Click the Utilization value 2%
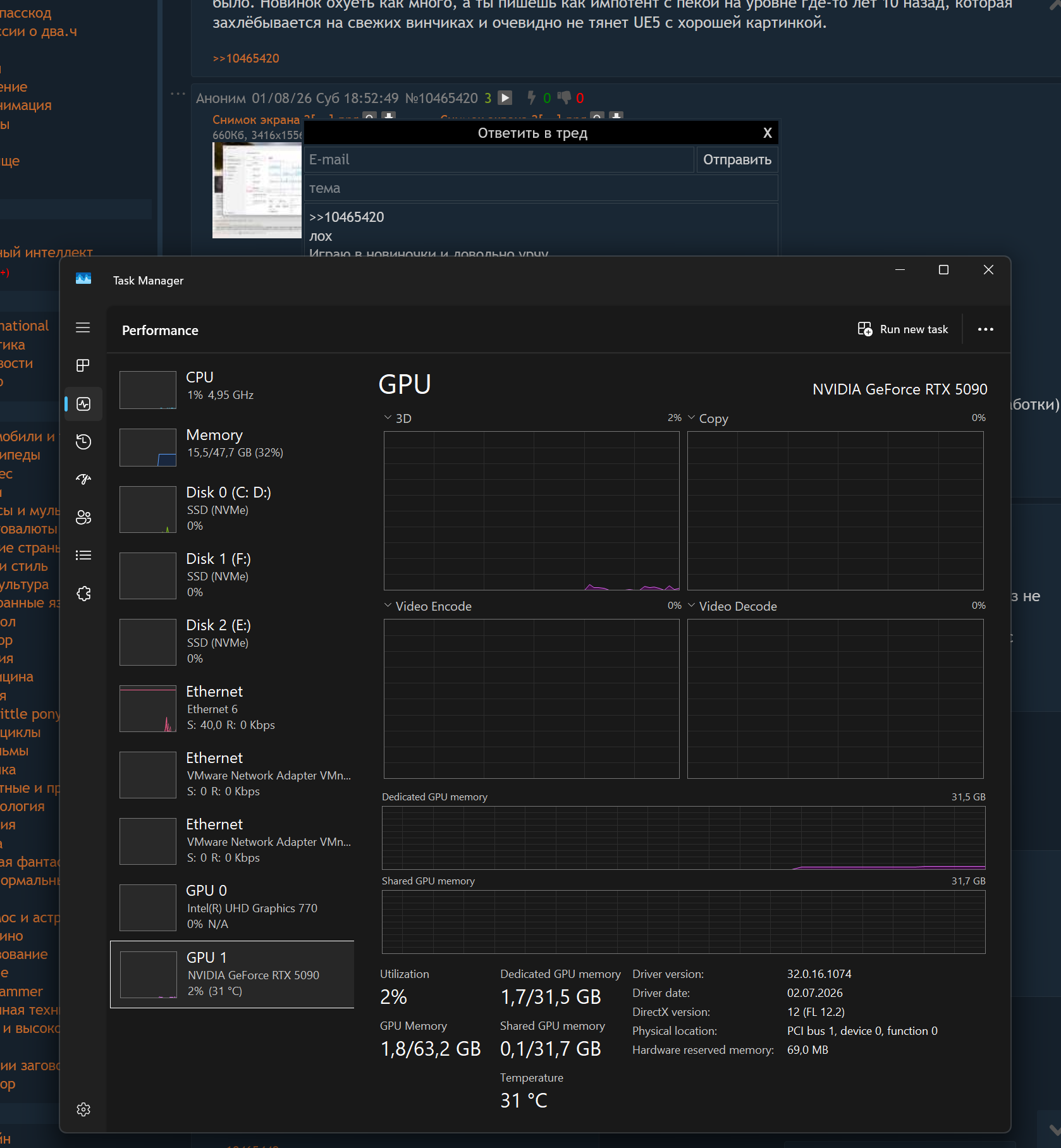Image resolution: width=1061 pixels, height=1148 pixels. (x=393, y=997)
